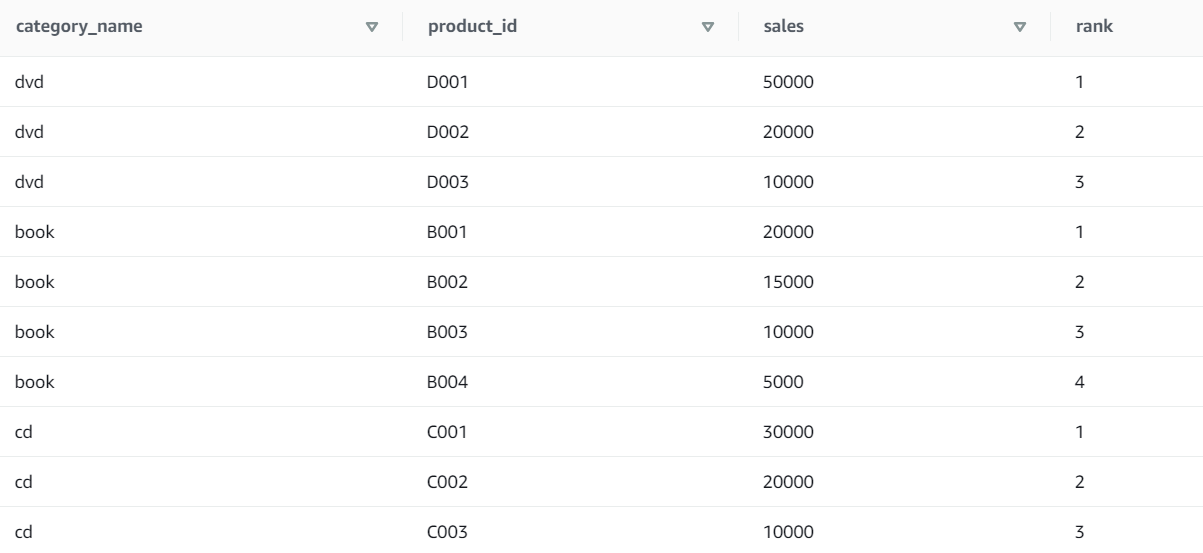Click the sort arrow icon for product_id column

[x=709, y=27]
